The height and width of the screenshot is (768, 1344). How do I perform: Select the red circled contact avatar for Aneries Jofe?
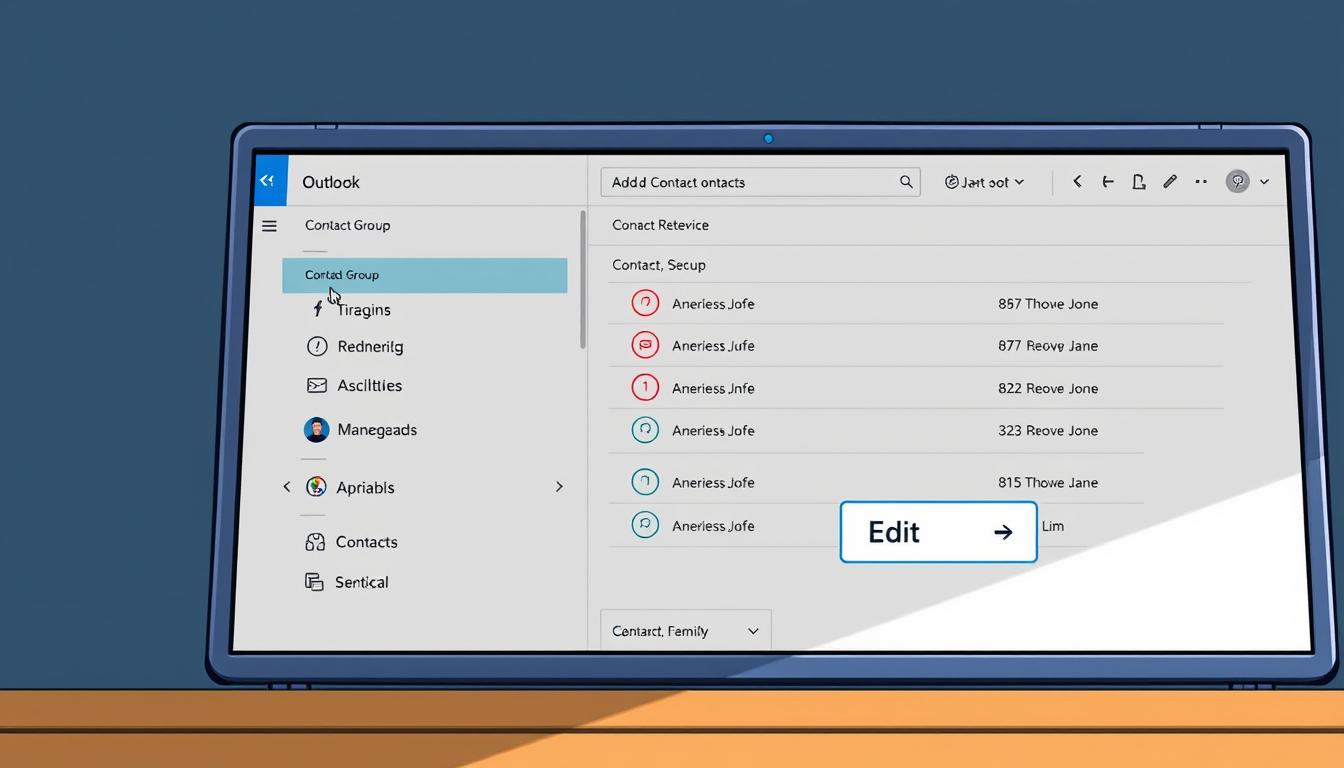pos(645,303)
